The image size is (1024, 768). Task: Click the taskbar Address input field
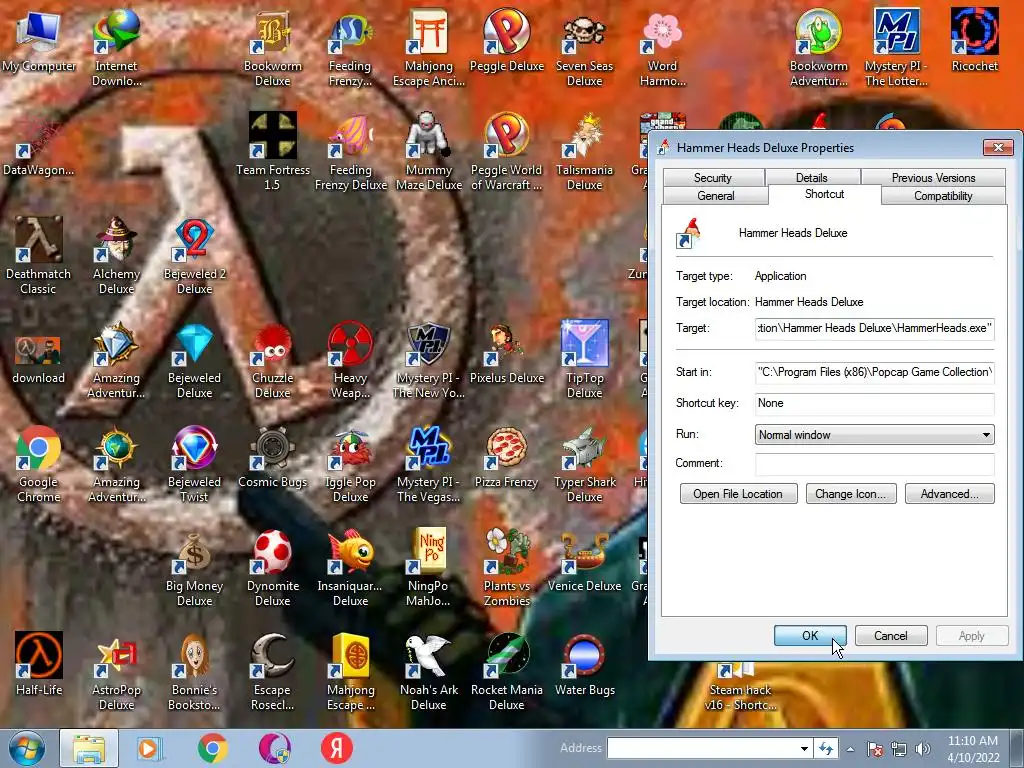[702, 748]
